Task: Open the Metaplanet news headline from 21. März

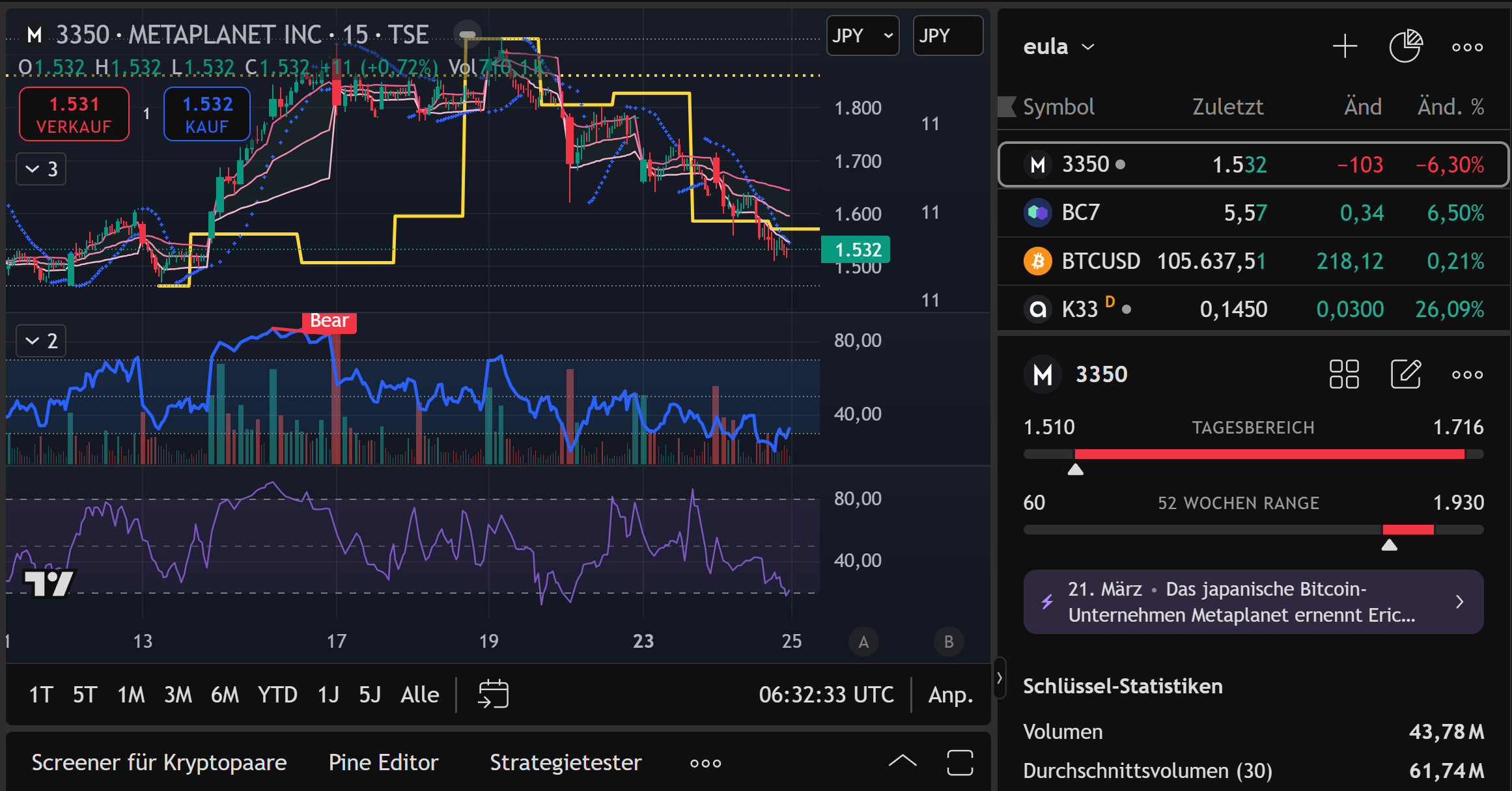Action: coord(1253,602)
